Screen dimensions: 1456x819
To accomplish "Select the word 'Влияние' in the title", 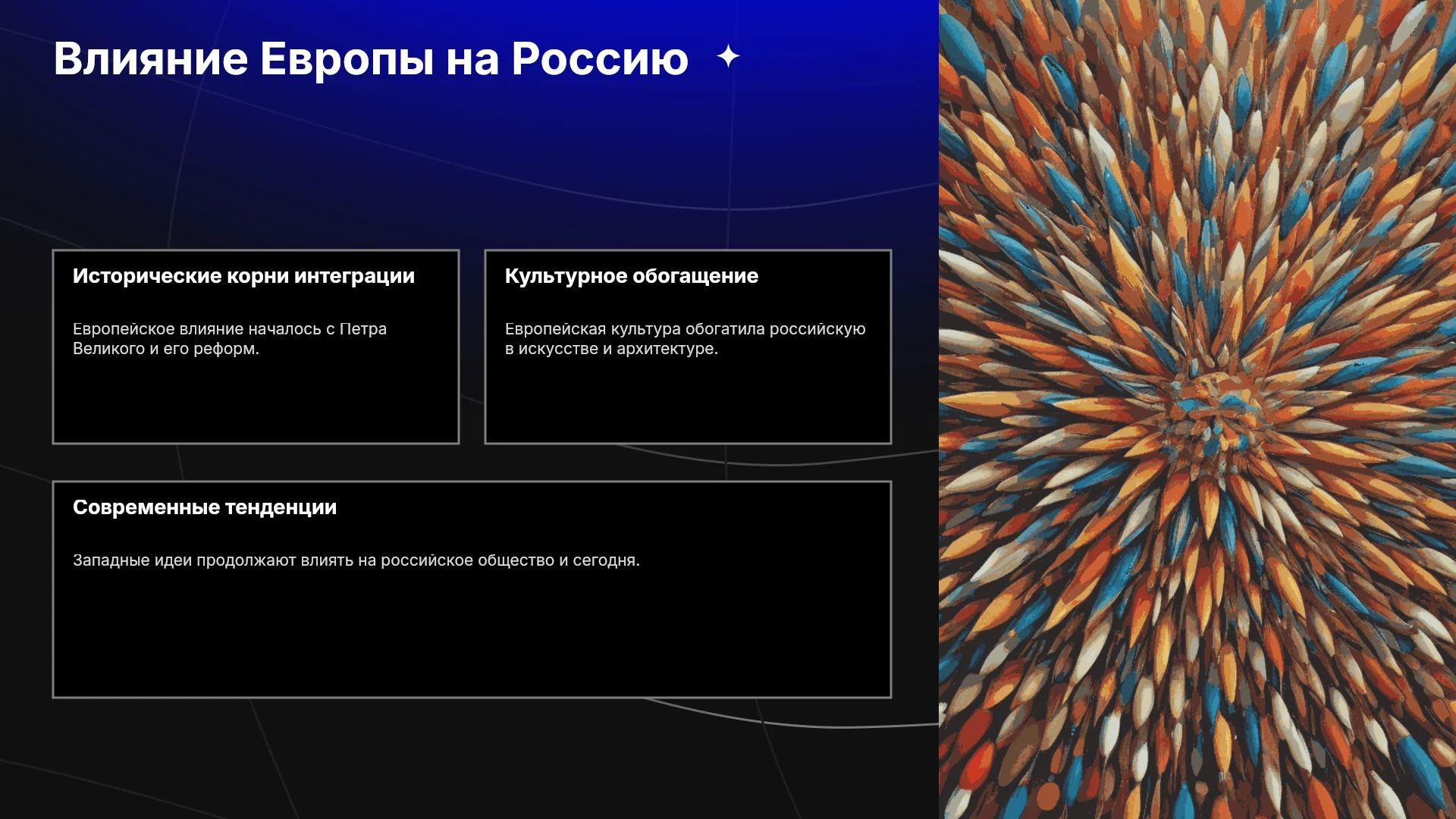I will [x=151, y=59].
